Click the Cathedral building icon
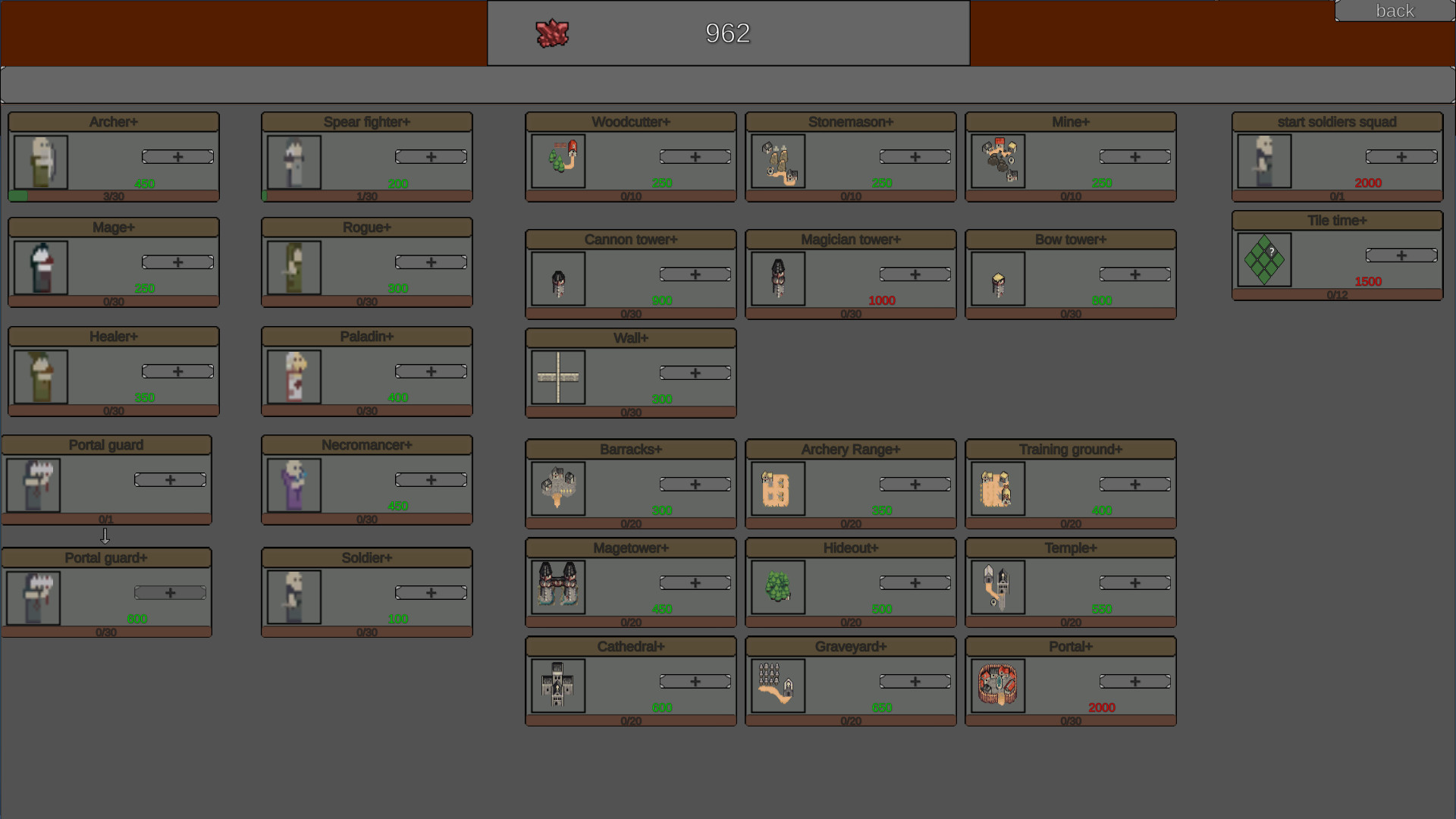This screenshot has width=1456, height=819. [558, 686]
